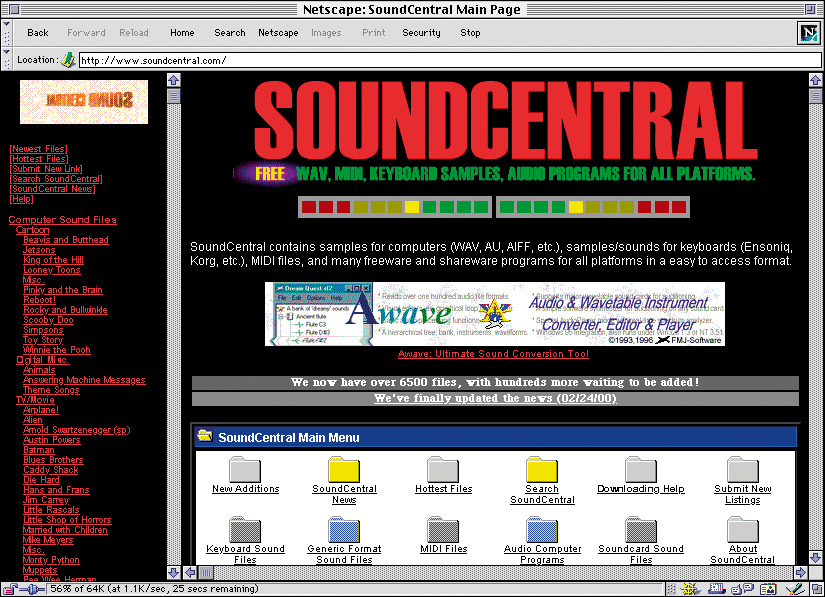Open the Beavis and Butthead link
This screenshot has height=597, width=825.
(66, 240)
